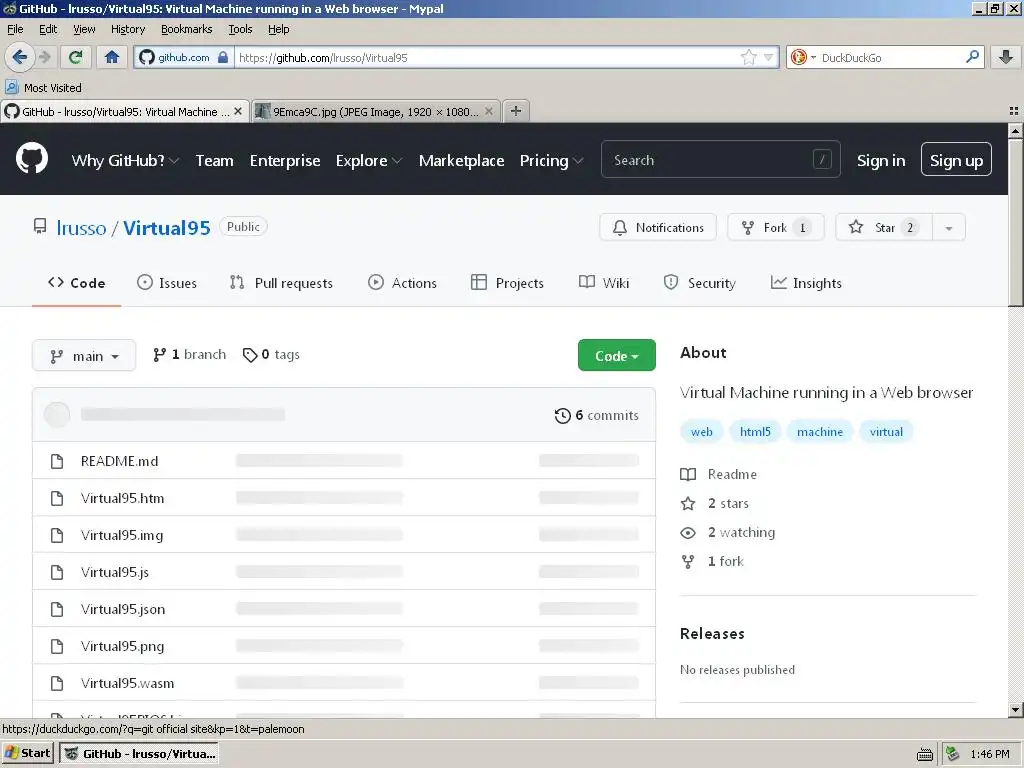Click the GitHub search input field

[721, 160]
